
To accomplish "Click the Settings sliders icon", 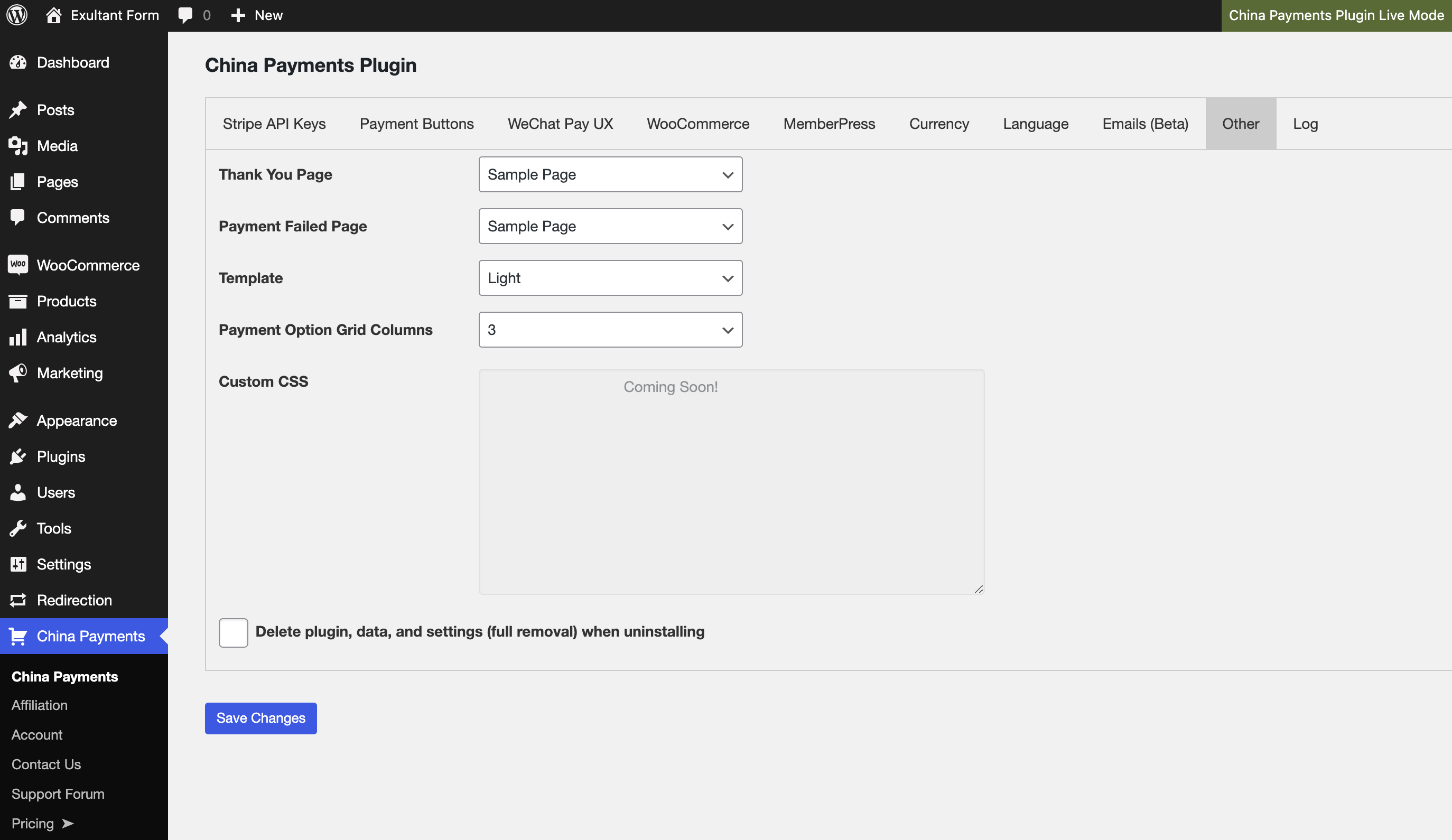I will (18, 564).
